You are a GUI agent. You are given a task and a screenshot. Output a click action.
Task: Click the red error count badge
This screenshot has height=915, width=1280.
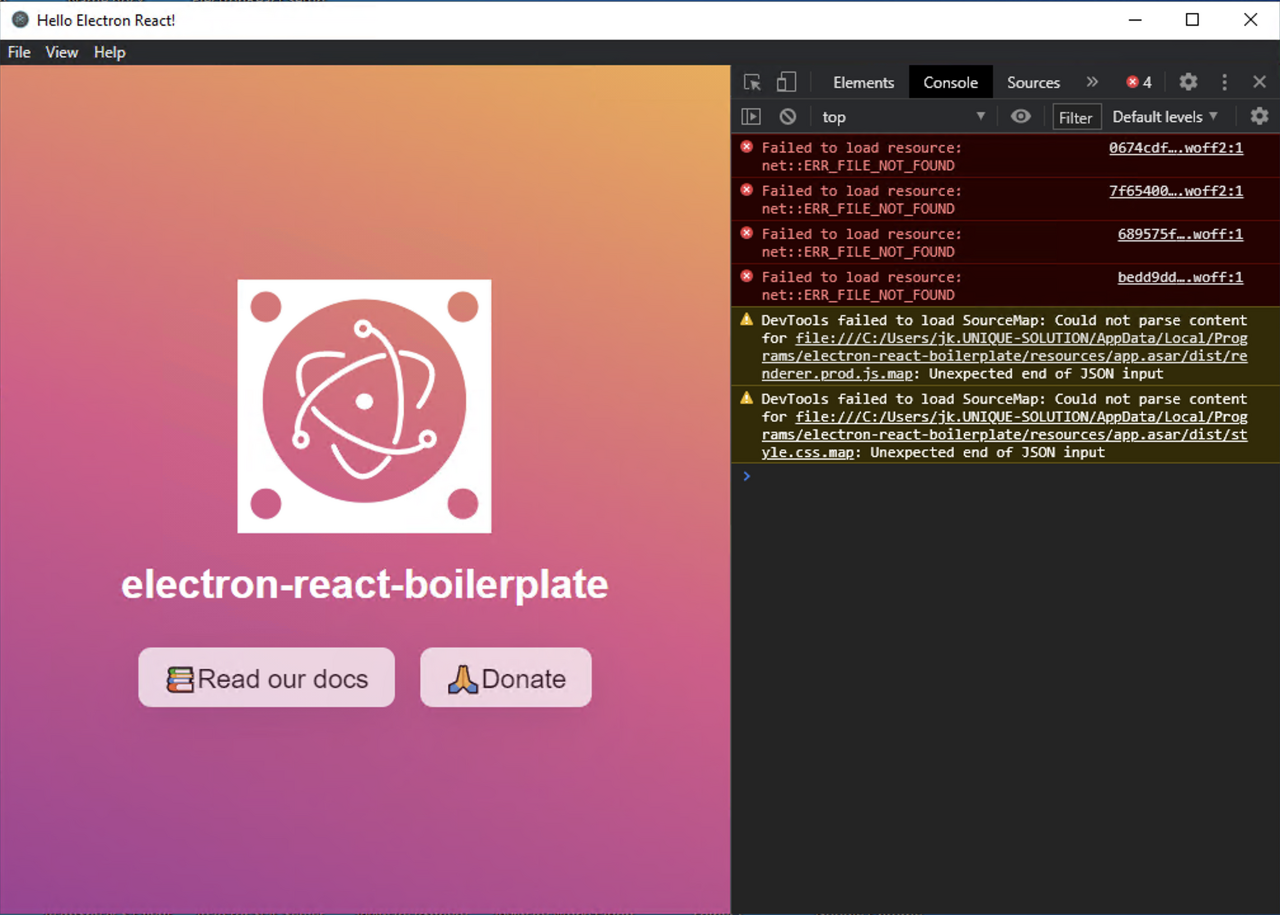tap(1139, 82)
